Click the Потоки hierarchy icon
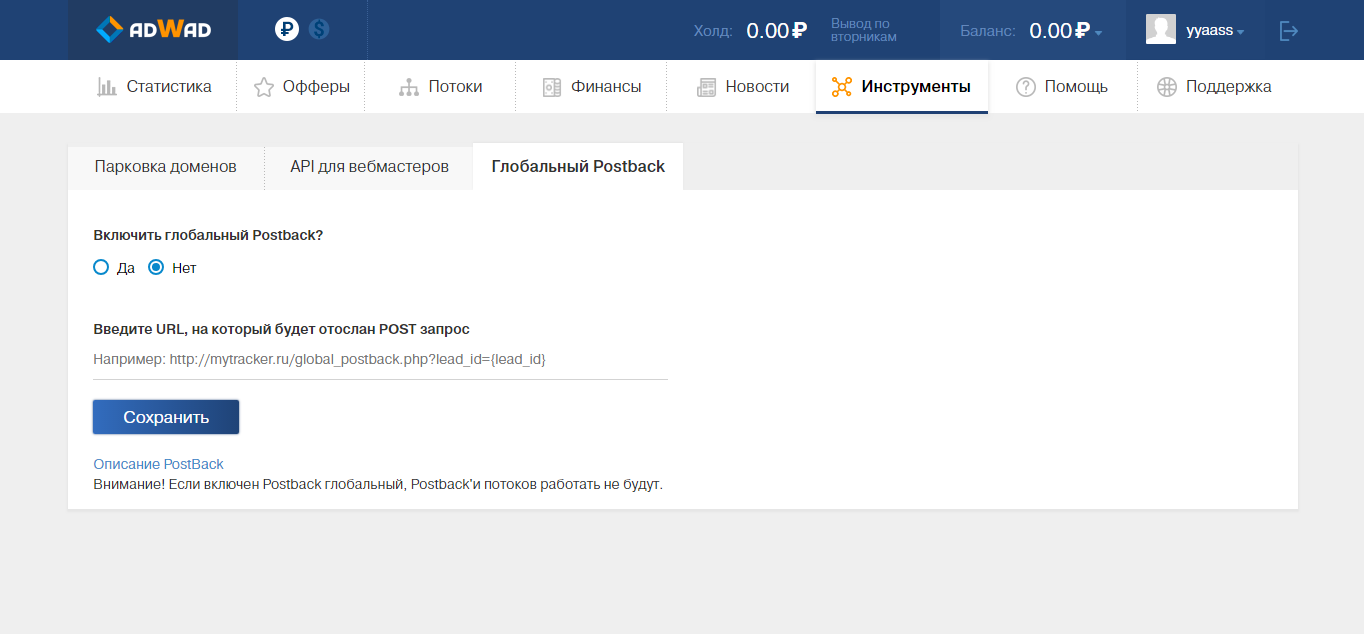 coord(408,87)
